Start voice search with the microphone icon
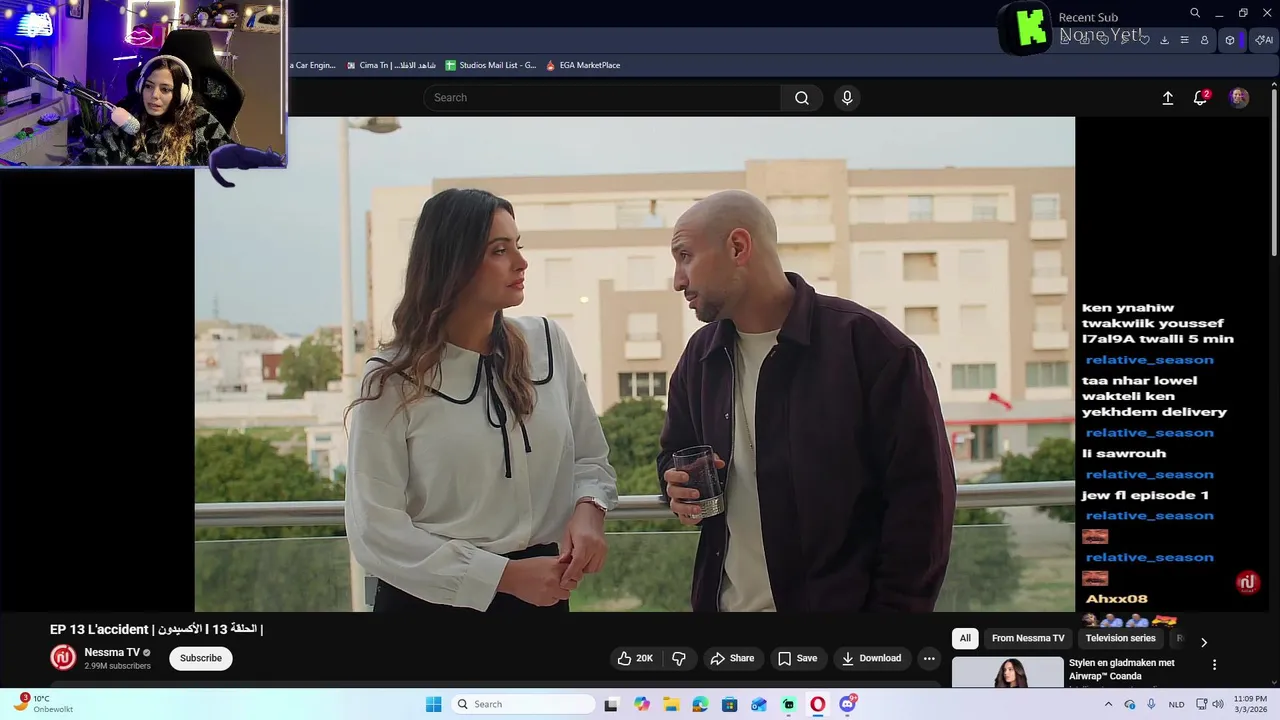Image resolution: width=1280 pixels, height=720 pixels. pos(847,98)
